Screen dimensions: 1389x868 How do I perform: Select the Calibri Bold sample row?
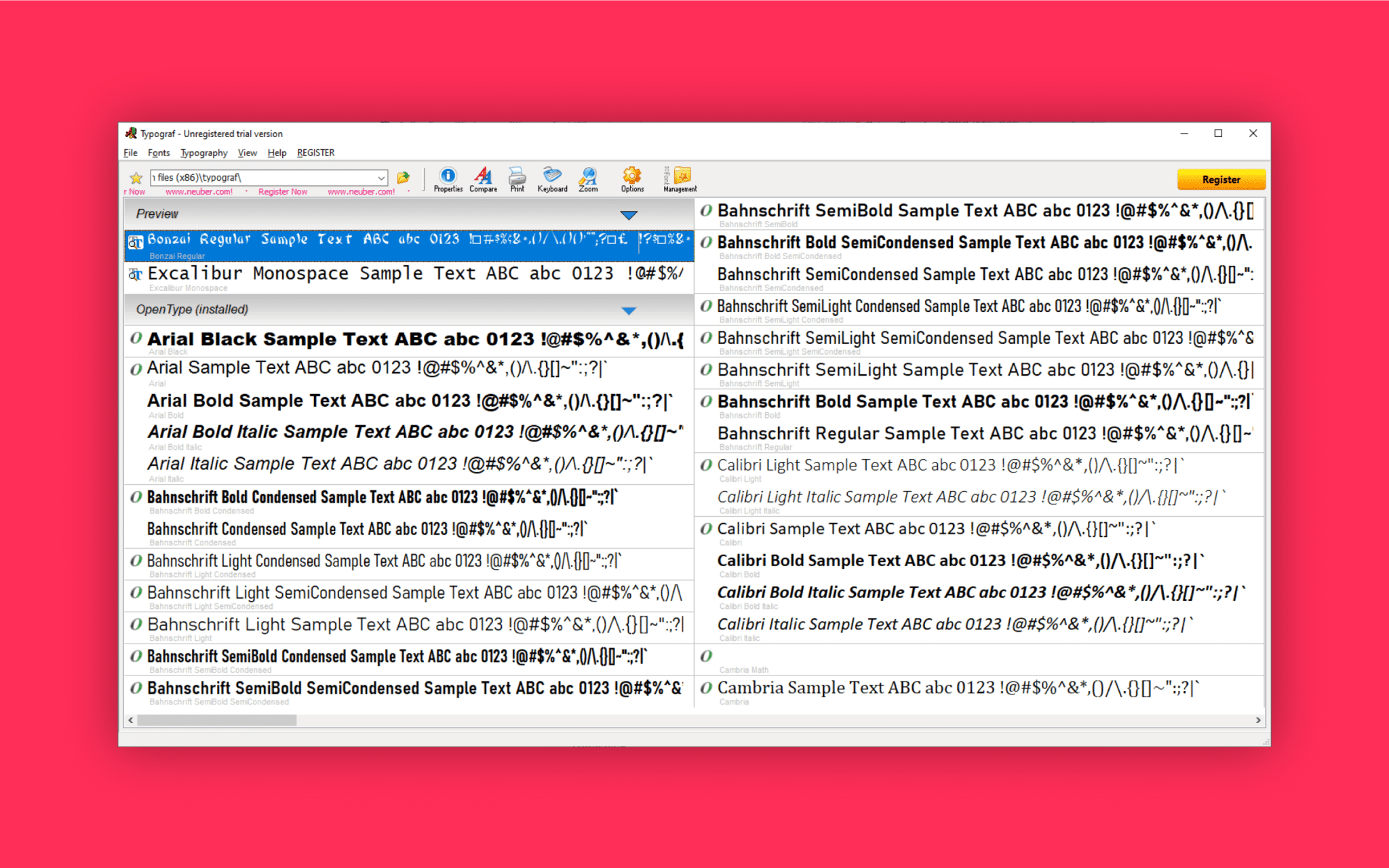point(979,564)
